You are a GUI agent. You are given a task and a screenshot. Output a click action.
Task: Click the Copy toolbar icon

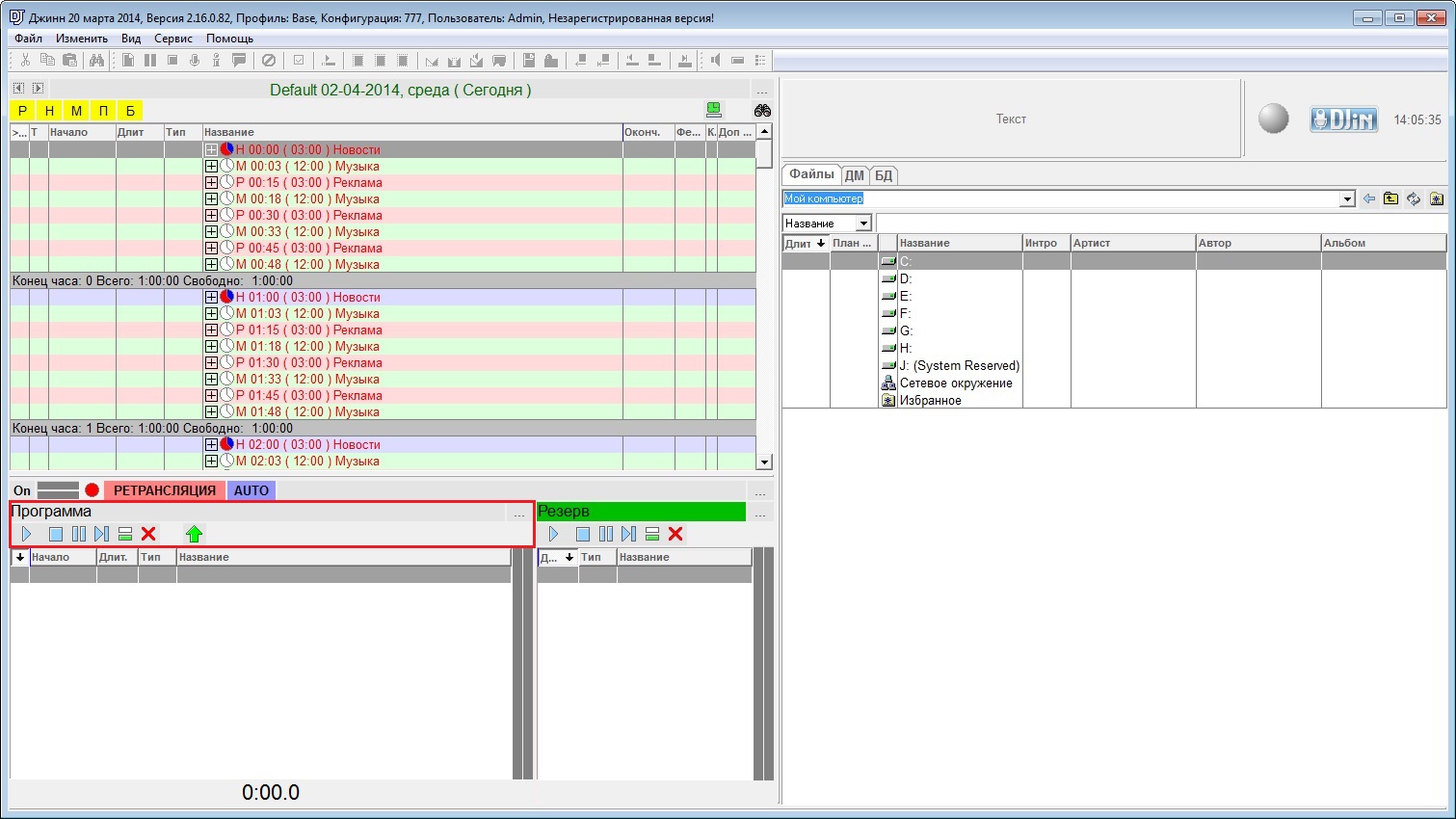(x=47, y=60)
